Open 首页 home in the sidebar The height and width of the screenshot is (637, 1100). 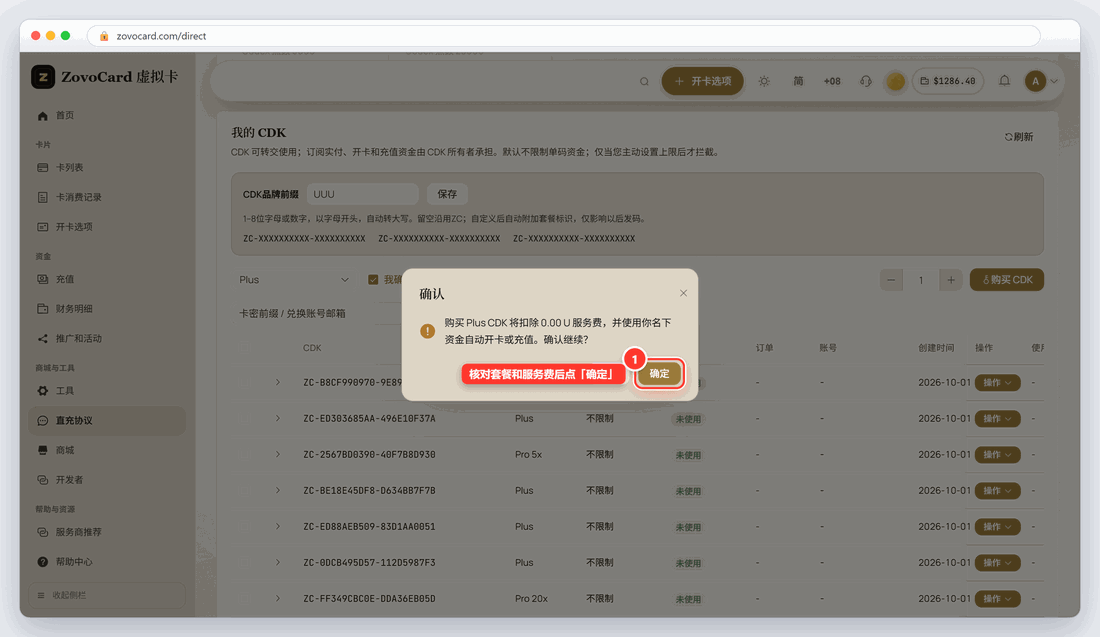107,116
